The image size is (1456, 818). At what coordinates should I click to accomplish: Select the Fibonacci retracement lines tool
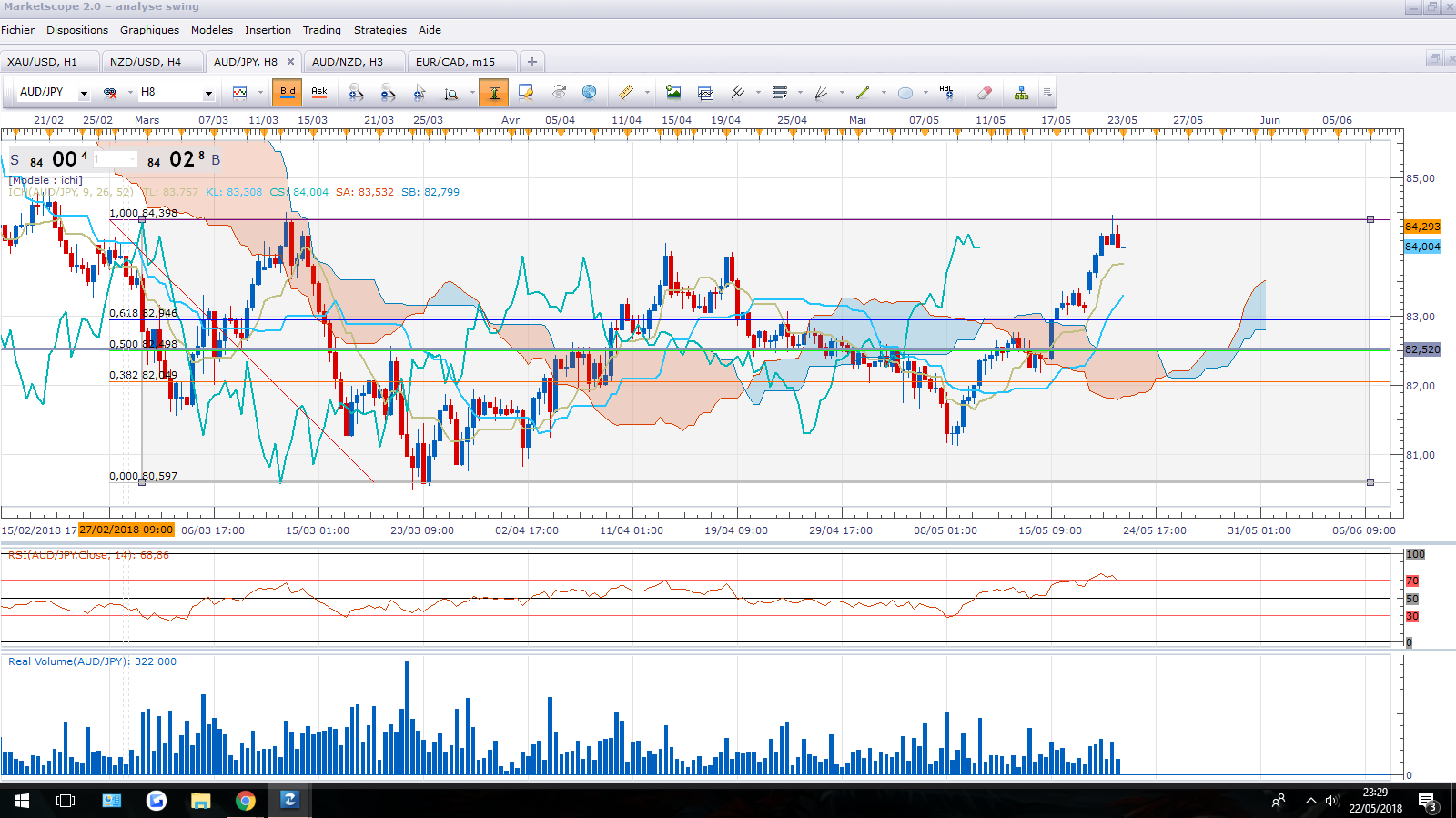(780, 93)
